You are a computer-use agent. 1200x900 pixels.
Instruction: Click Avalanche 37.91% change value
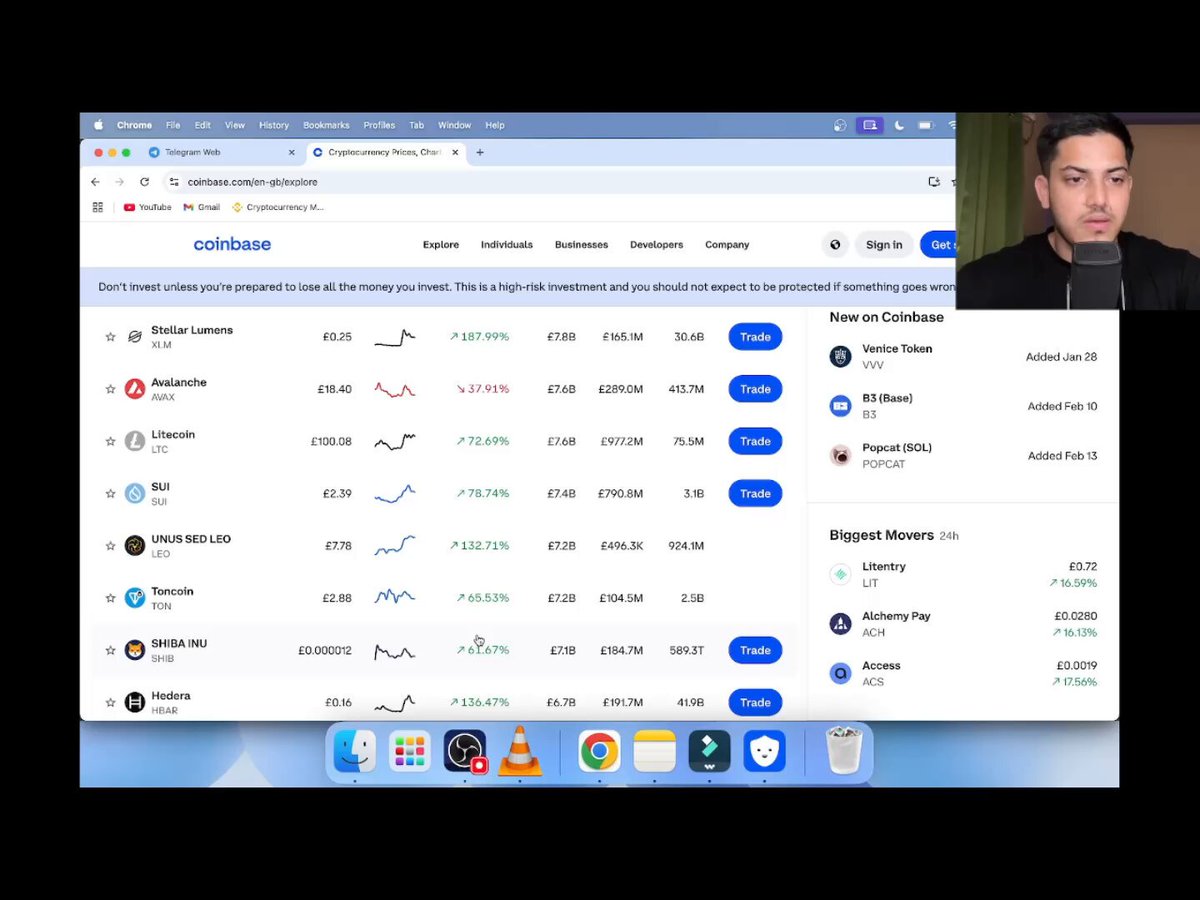point(482,389)
